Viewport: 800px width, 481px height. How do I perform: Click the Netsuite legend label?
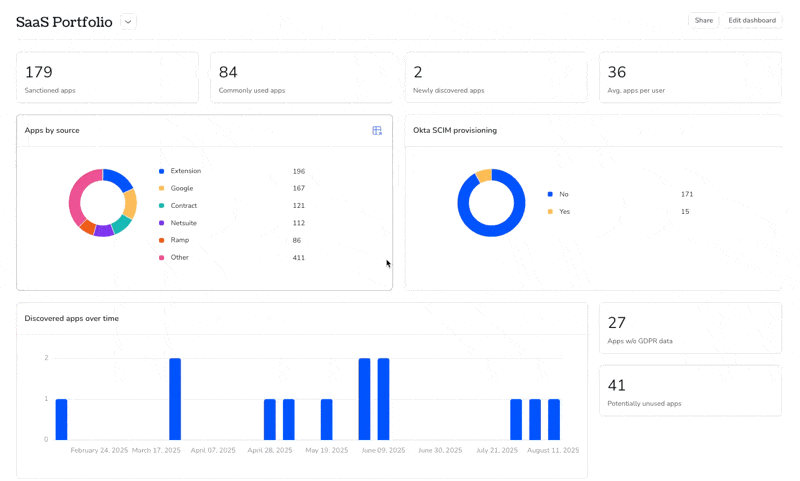coord(184,223)
